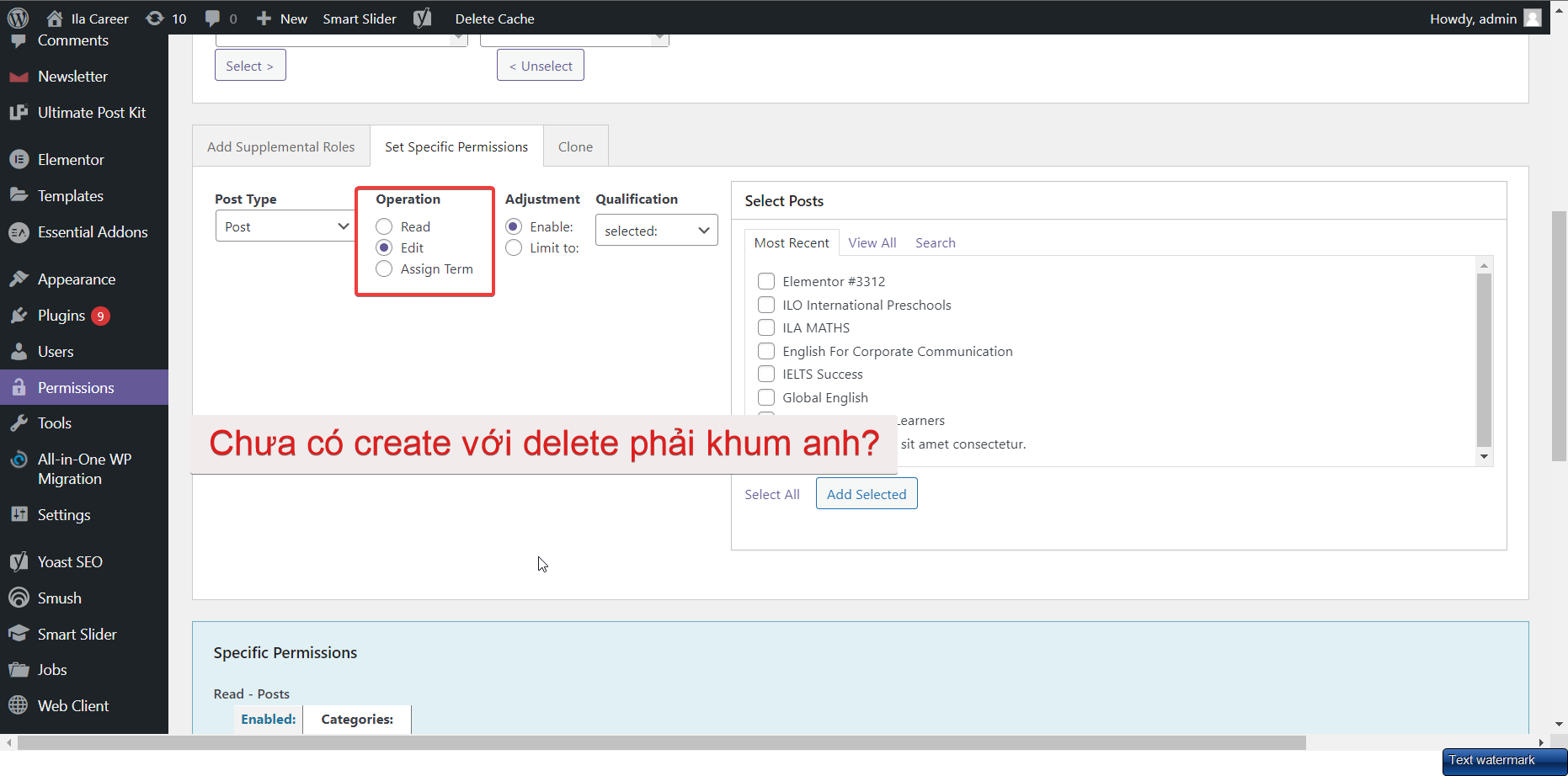Click the Smush sidebar icon

(x=19, y=598)
